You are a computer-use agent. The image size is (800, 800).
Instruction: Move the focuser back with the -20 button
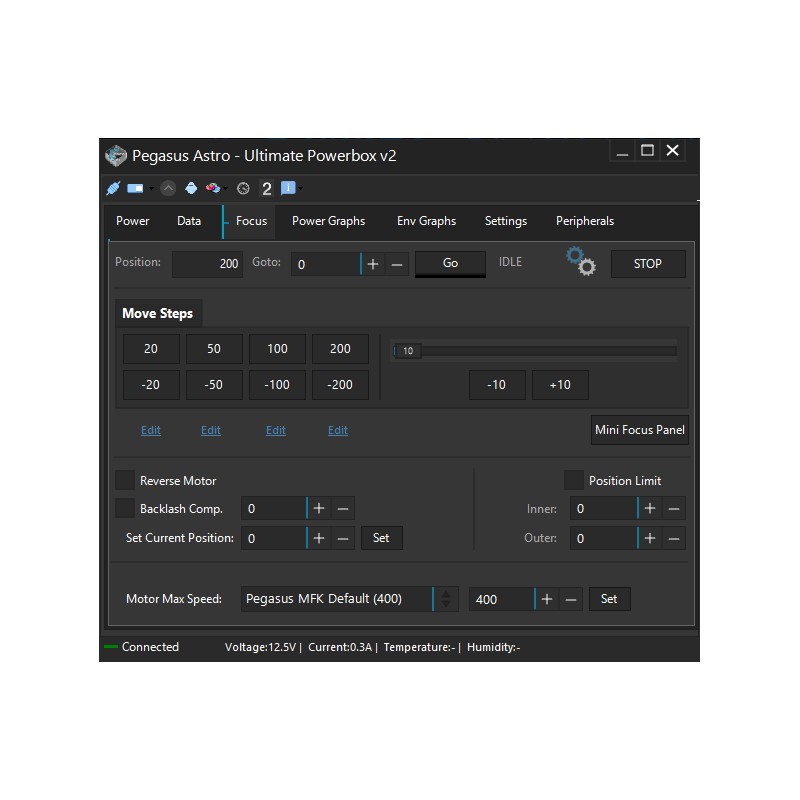151,385
